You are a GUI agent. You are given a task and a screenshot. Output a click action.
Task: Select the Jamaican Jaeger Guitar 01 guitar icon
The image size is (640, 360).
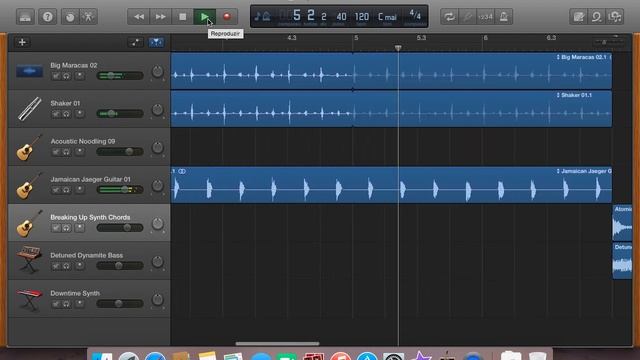[29, 185]
